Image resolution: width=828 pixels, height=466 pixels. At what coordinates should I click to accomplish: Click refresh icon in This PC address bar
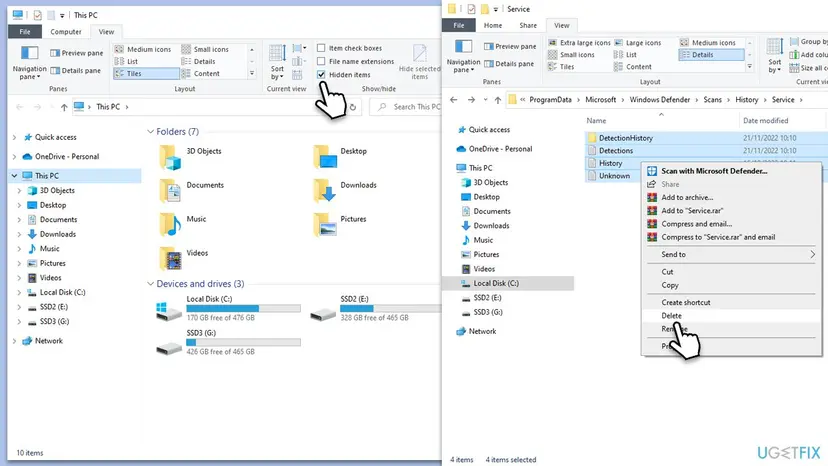tap(353, 107)
